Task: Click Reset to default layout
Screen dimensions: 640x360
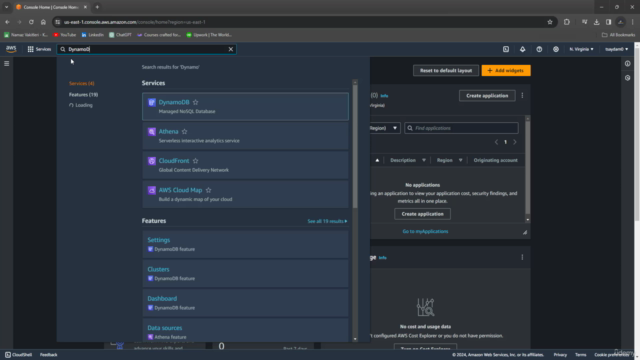Action: coord(446,70)
